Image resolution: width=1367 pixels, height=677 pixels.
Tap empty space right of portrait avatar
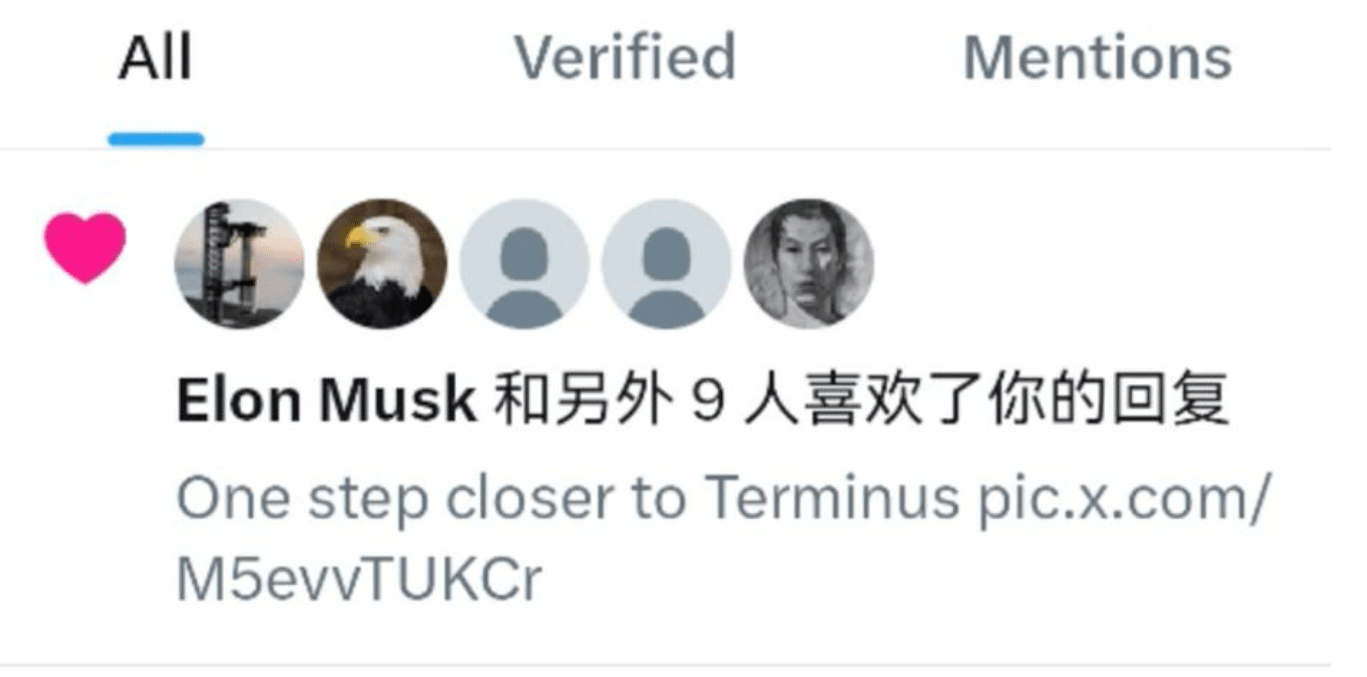click(1100, 263)
